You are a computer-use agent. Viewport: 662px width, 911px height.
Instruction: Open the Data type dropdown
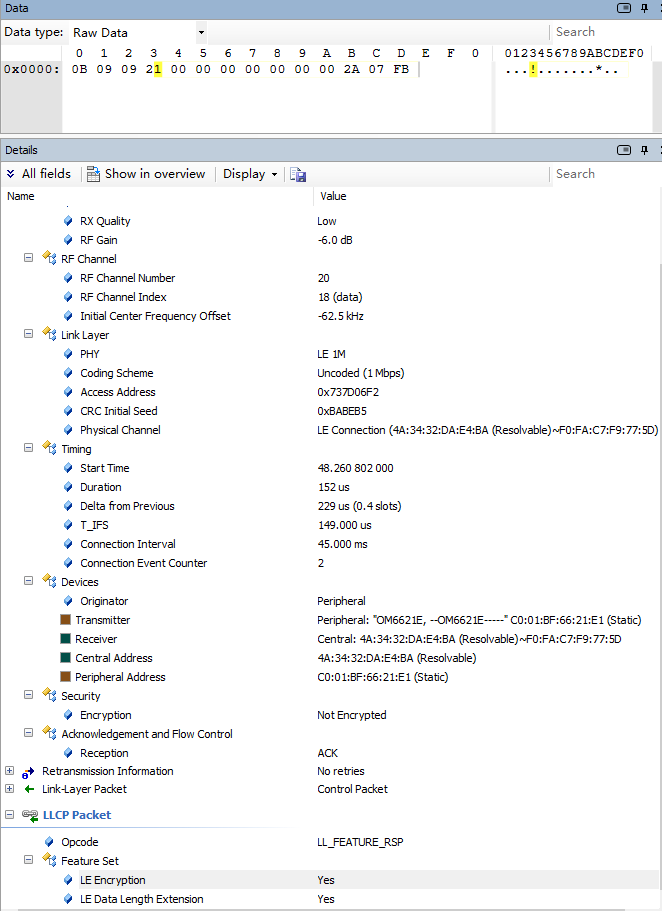[201, 33]
